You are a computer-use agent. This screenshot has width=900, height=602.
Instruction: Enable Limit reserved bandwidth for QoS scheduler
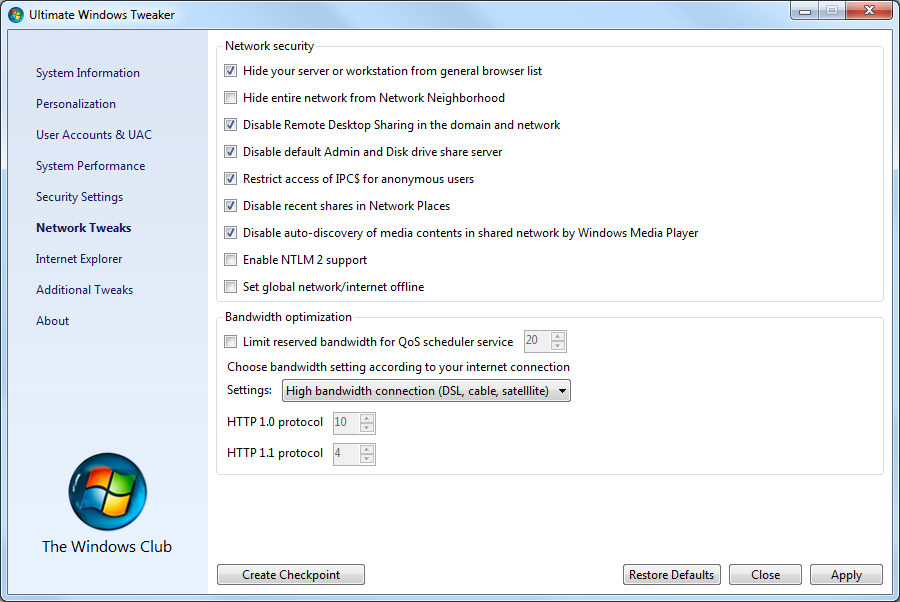230,341
